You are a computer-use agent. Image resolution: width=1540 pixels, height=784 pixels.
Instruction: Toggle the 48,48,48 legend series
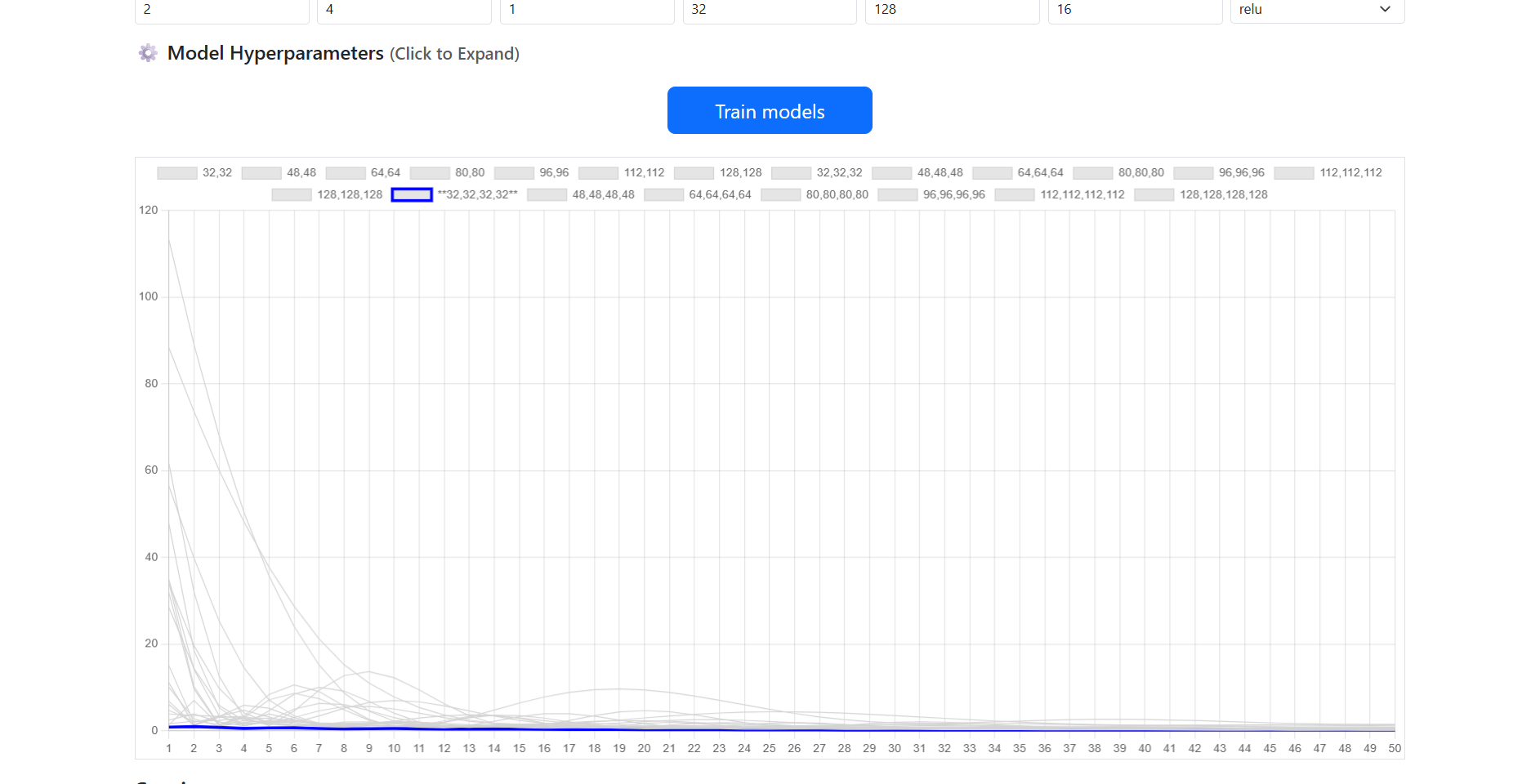[917, 173]
